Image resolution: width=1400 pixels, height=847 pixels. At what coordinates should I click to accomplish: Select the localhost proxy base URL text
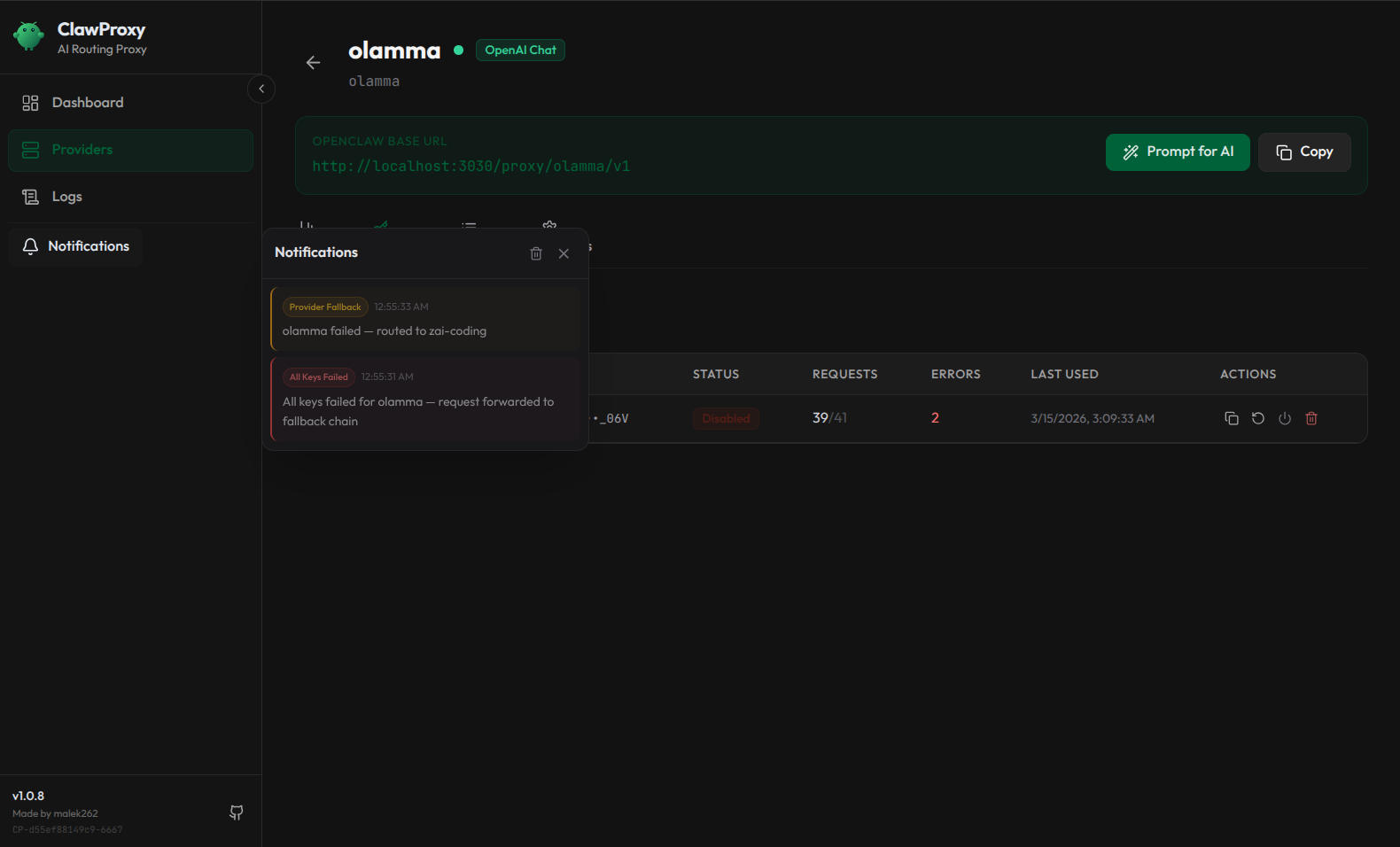tap(471, 167)
